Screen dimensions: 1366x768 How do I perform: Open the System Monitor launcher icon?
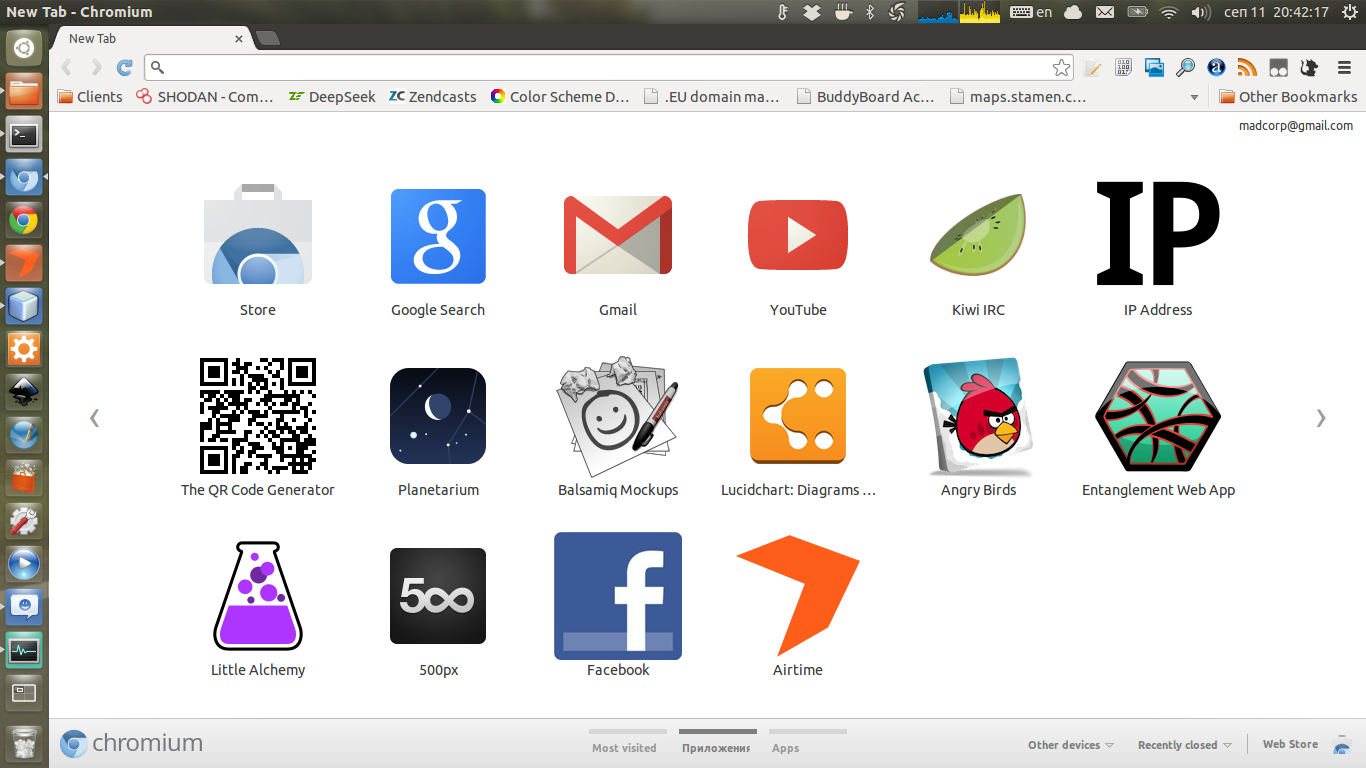(x=24, y=651)
